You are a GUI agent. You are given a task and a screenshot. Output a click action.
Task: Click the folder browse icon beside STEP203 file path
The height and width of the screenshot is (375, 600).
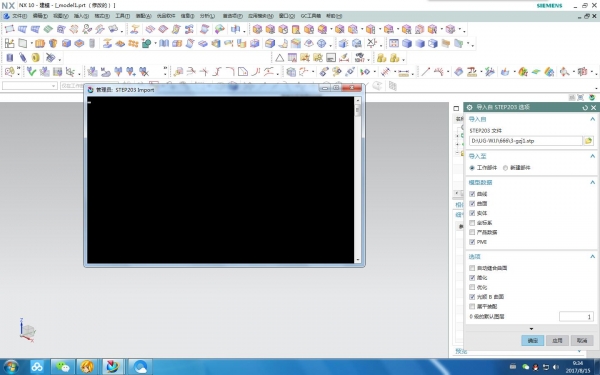click(x=588, y=141)
